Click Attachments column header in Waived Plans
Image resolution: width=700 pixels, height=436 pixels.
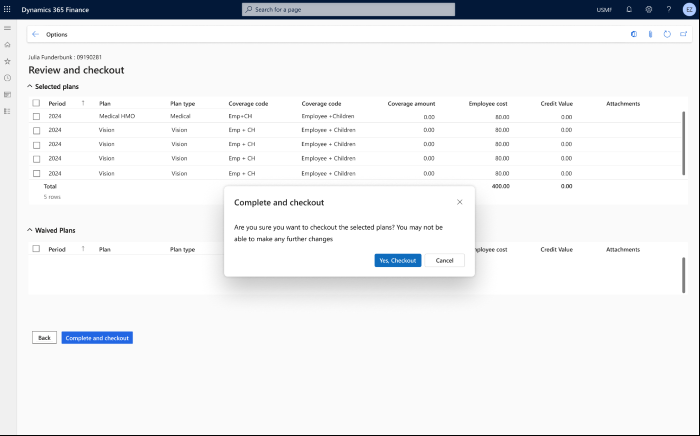623,249
